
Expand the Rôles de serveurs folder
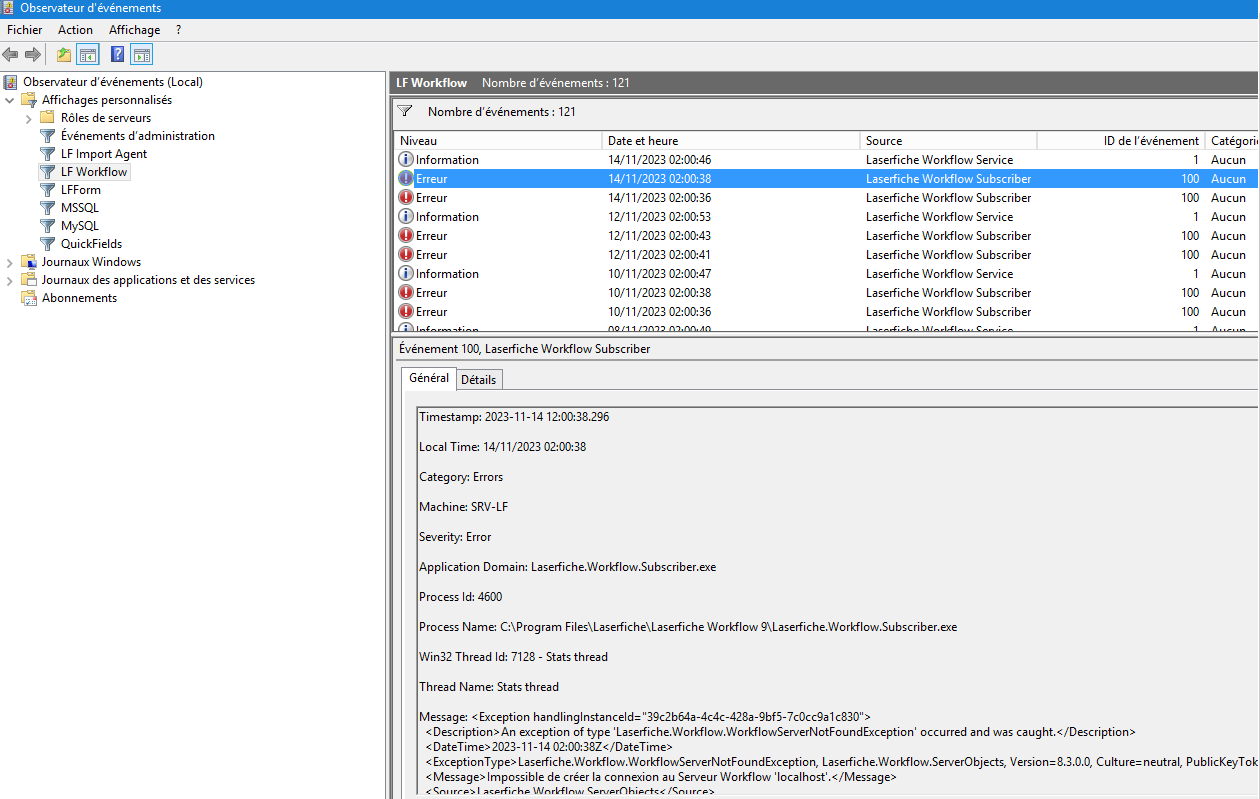29,118
